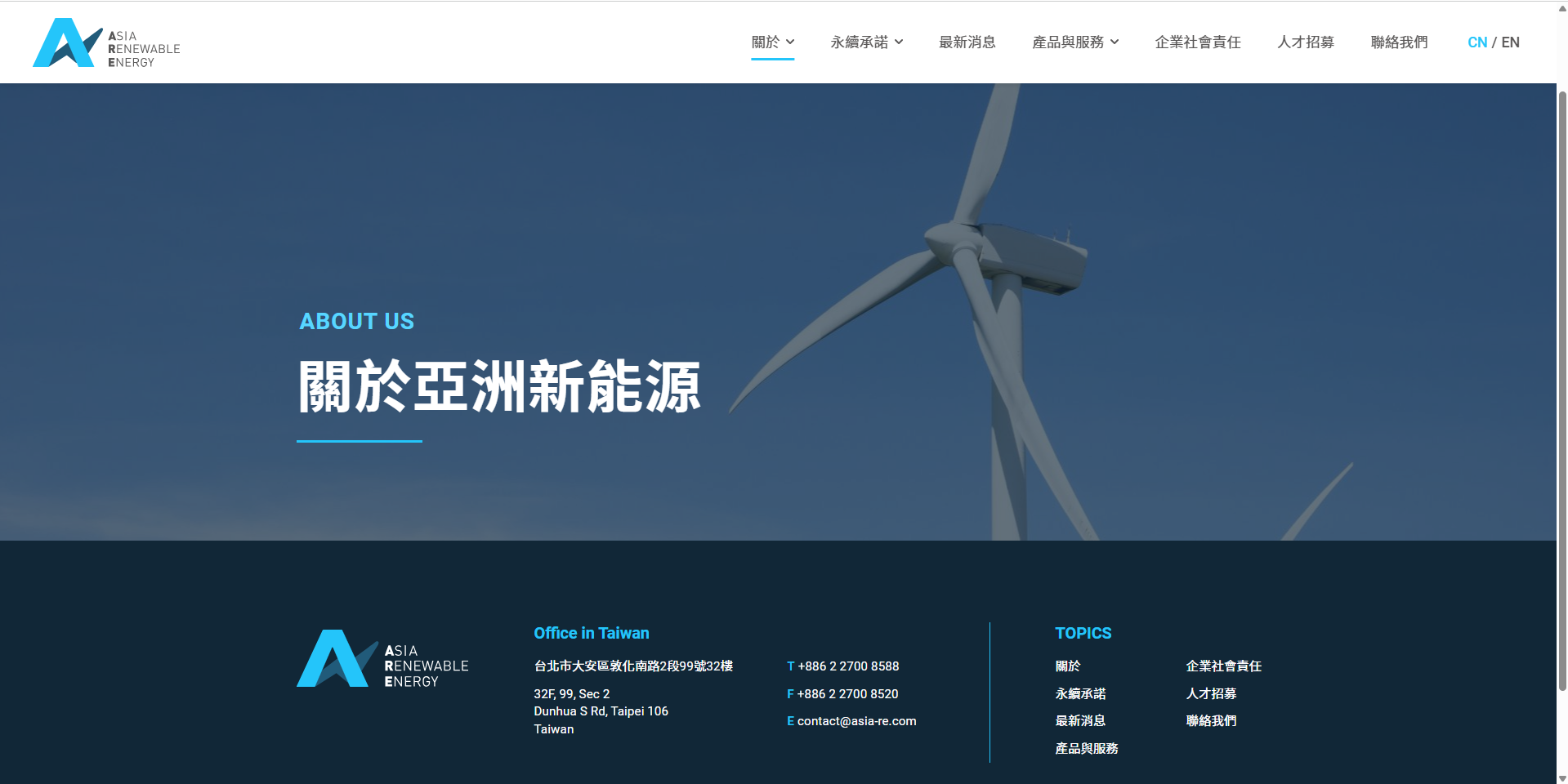1568x784 pixels.
Task: Click the footer Asia Renewable Energy logo
Action: (x=382, y=658)
